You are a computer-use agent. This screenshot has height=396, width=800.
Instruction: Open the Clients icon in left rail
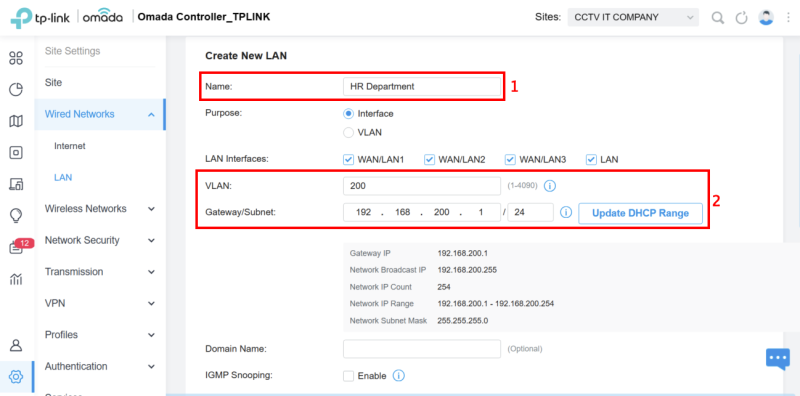pos(16,184)
